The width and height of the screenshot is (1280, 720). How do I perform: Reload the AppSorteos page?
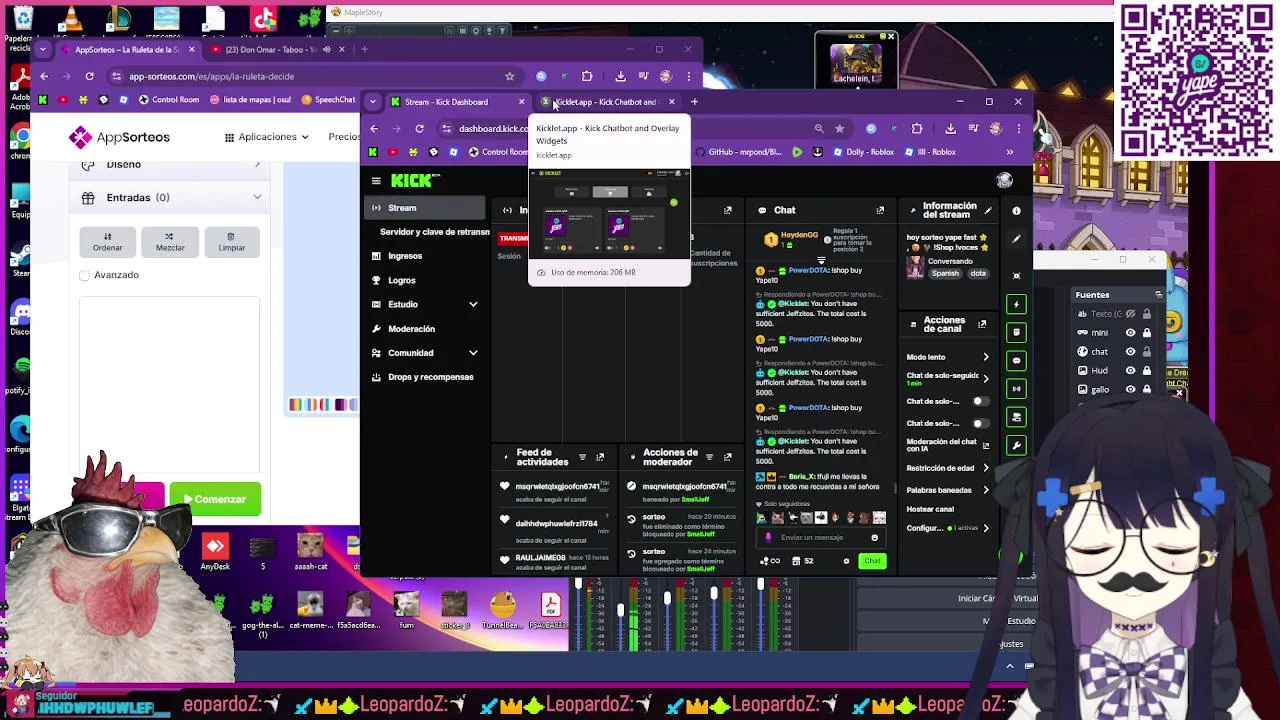click(x=89, y=76)
